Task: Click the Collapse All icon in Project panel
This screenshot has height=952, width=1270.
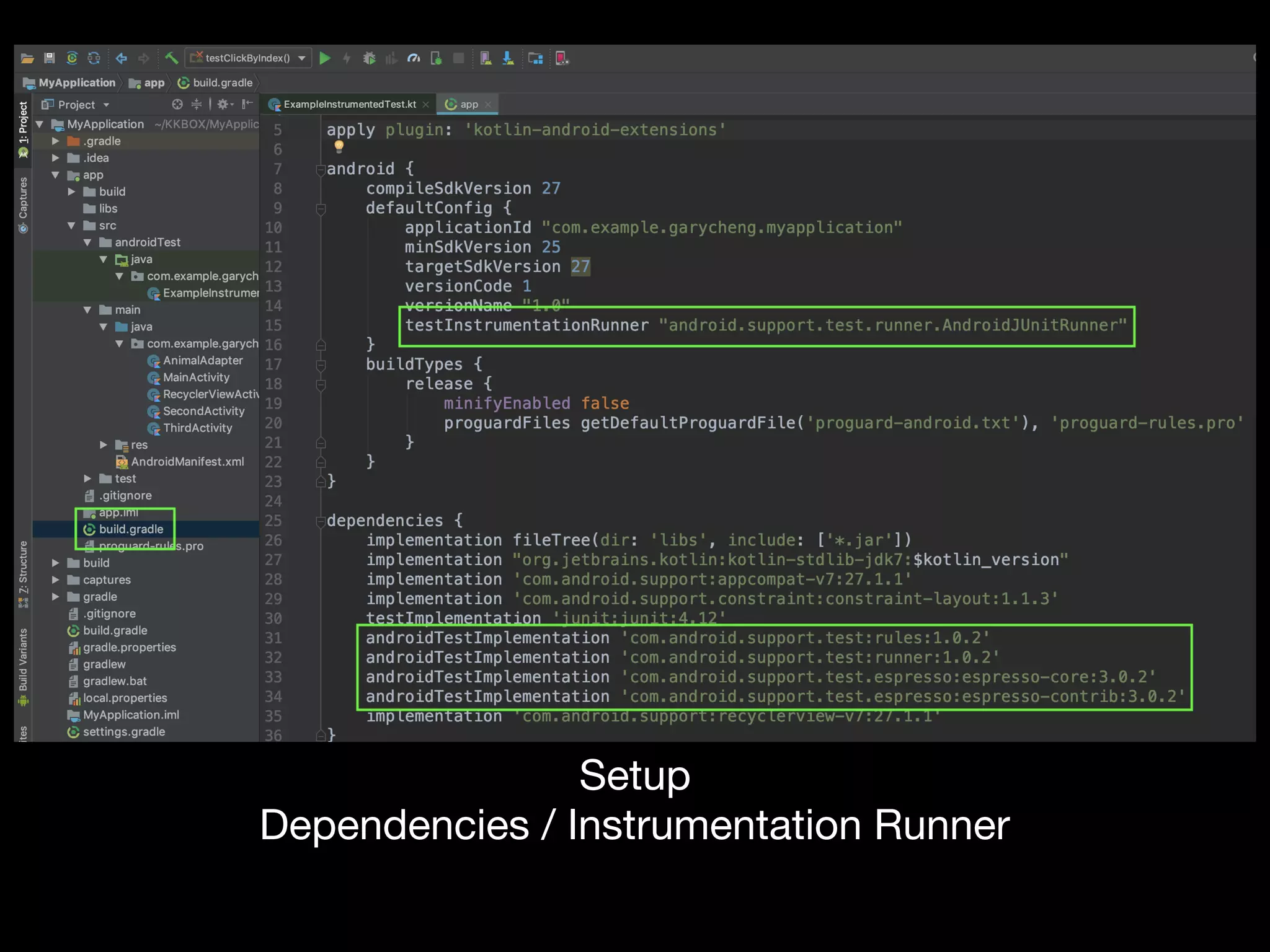Action: tap(197, 104)
